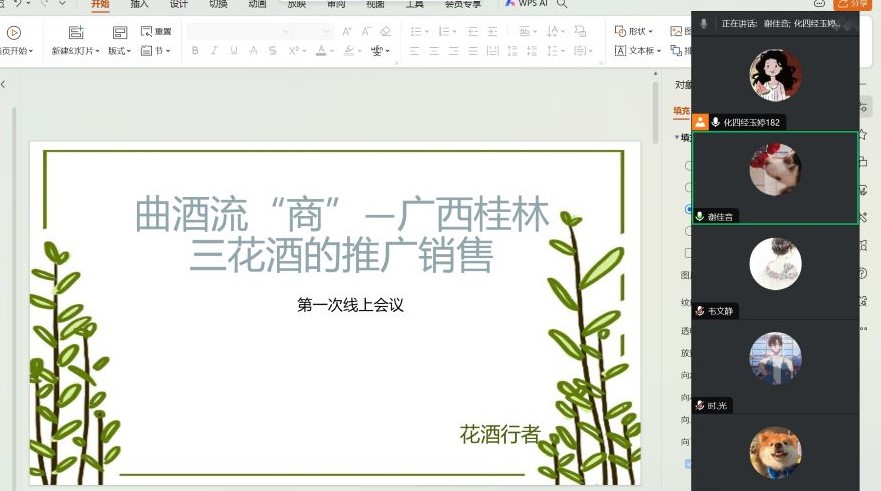Open the search magnifier icon
The height and width of the screenshot is (491, 881).
563,4
